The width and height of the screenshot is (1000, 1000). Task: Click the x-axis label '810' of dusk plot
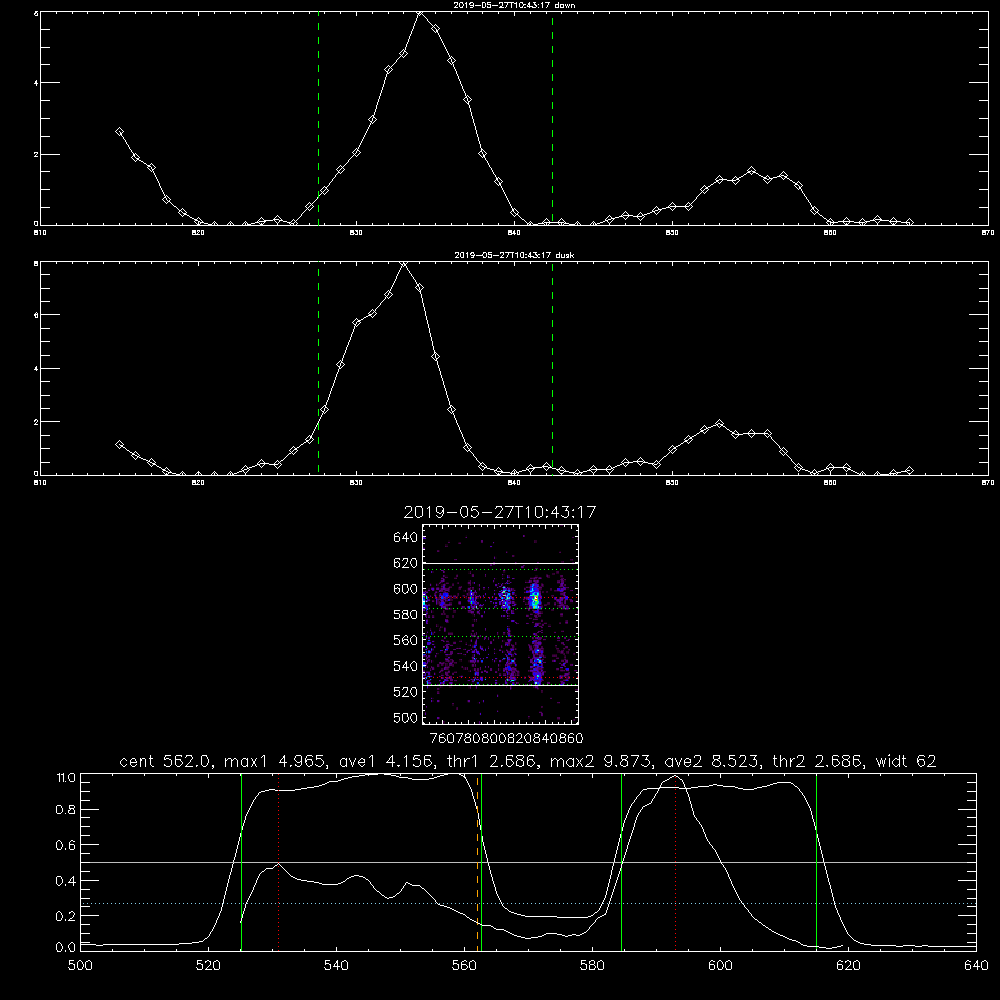click(x=40, y=483)
